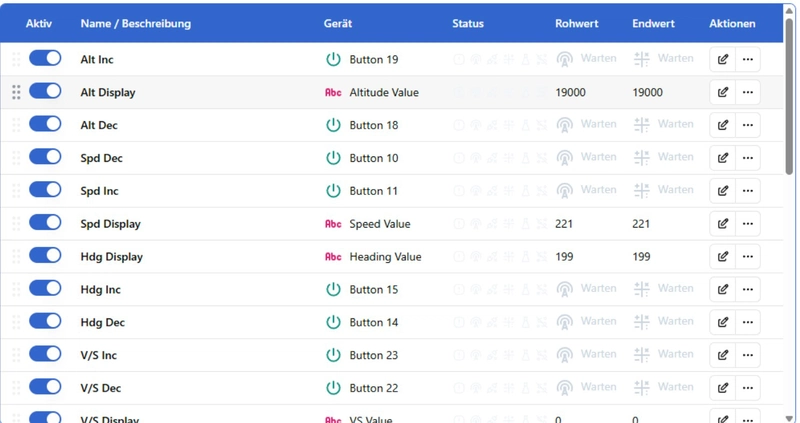The image size is (800, 423).
Task: Click the Abc icon beside Altitude Value
Action: coord(334,93)
